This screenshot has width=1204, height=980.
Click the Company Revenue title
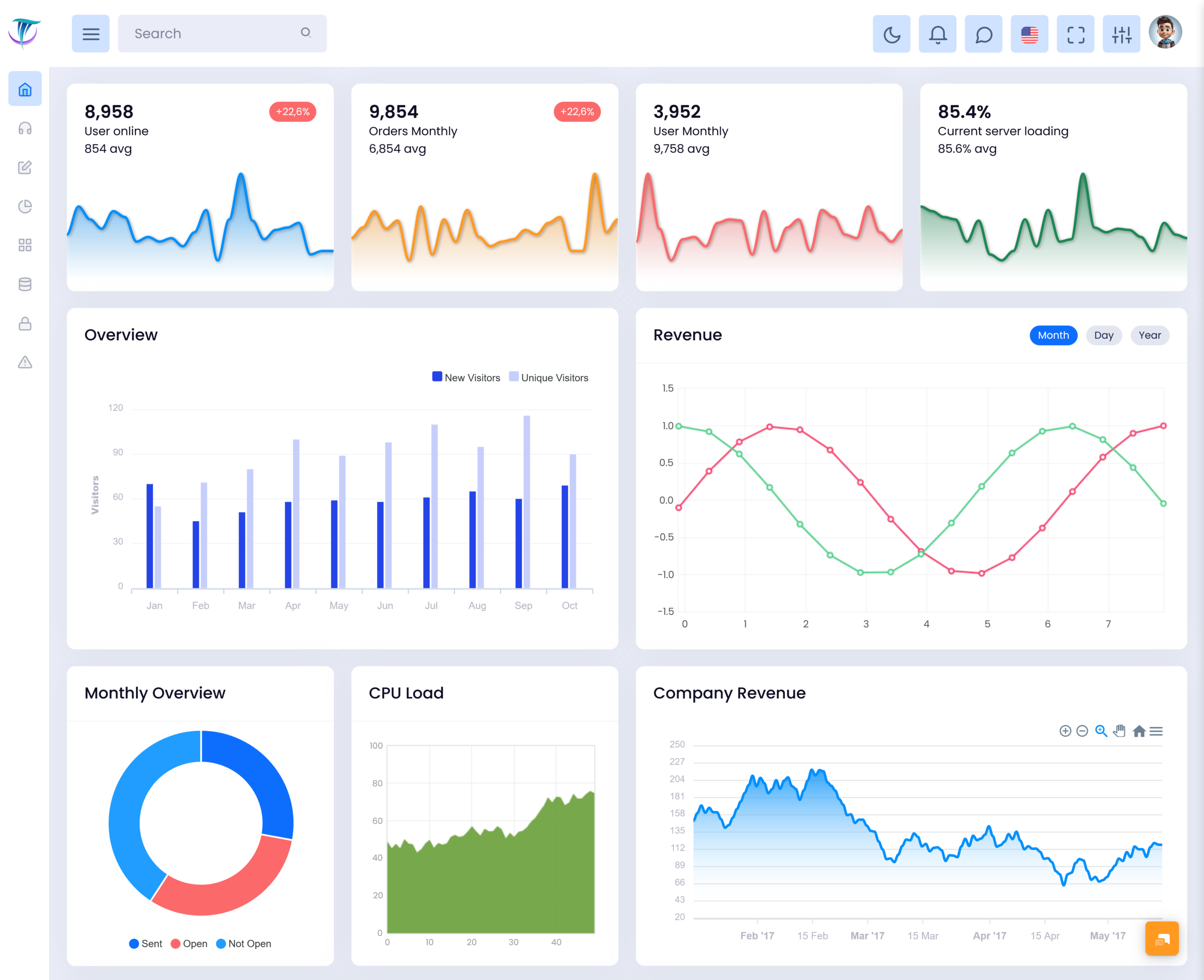[x=729, y=693]
